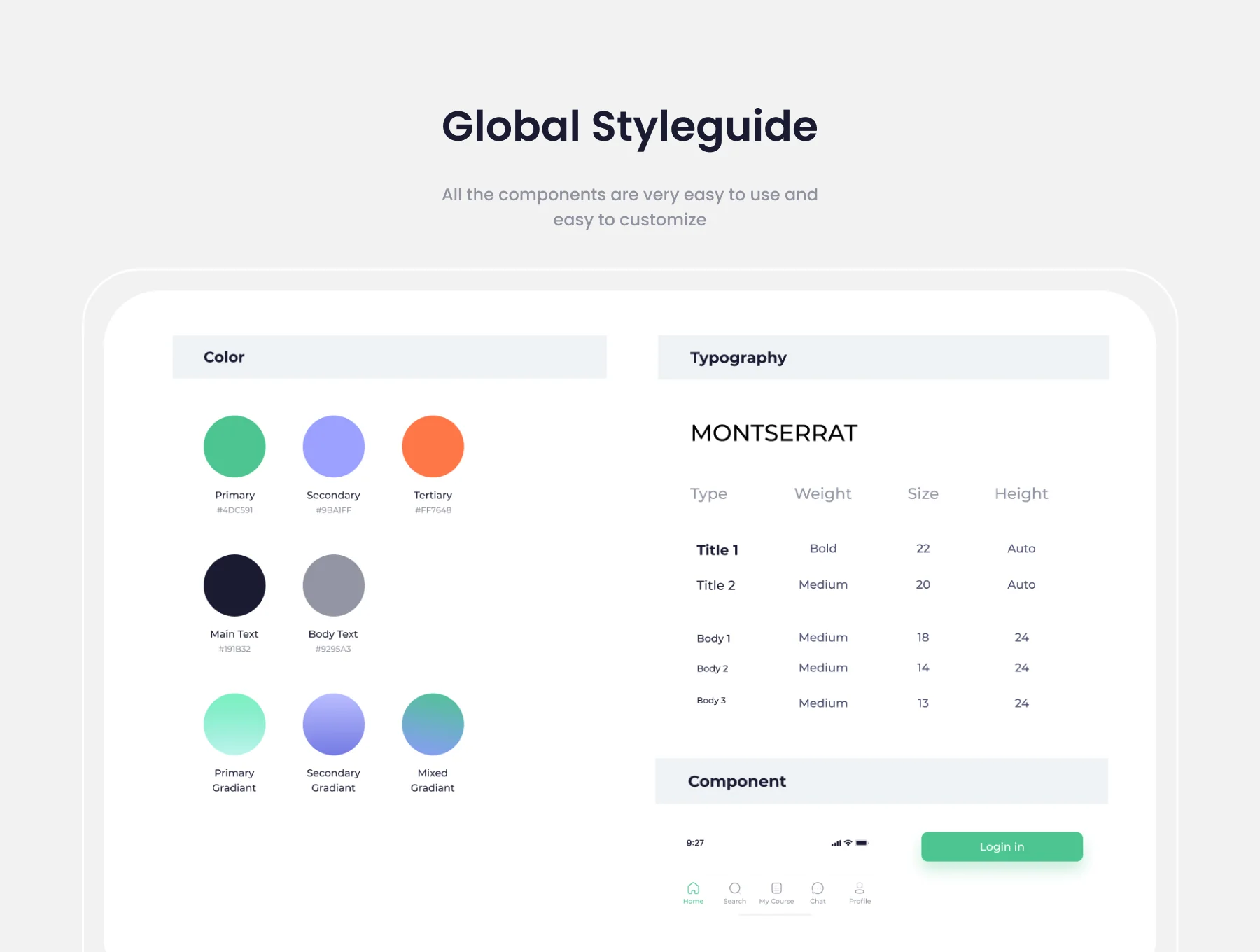1260x952 pixels.
Task: Click the Color section header
Action: point(389,357)
